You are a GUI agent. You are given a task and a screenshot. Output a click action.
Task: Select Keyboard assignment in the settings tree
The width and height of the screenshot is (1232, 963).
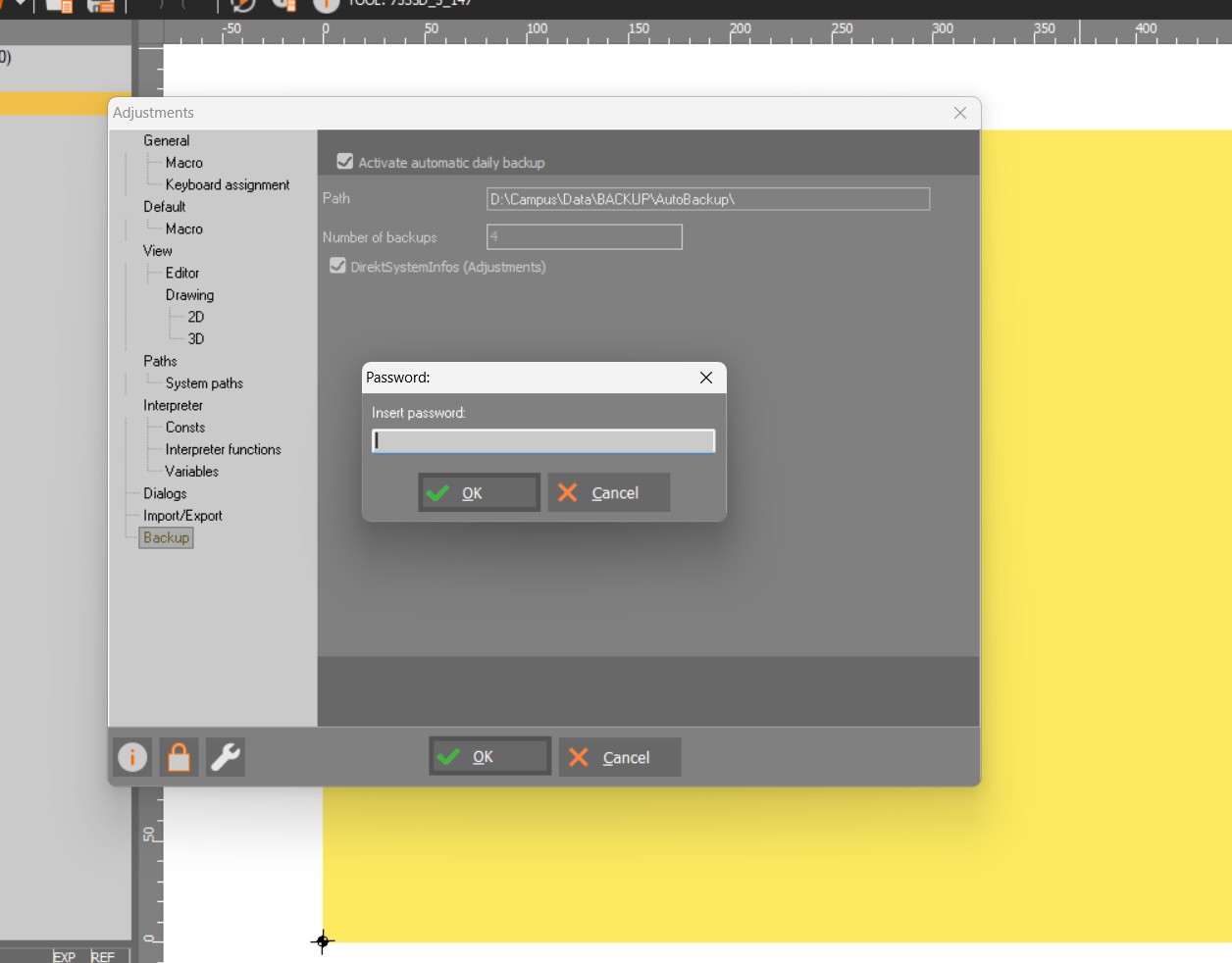click(227, 184)
